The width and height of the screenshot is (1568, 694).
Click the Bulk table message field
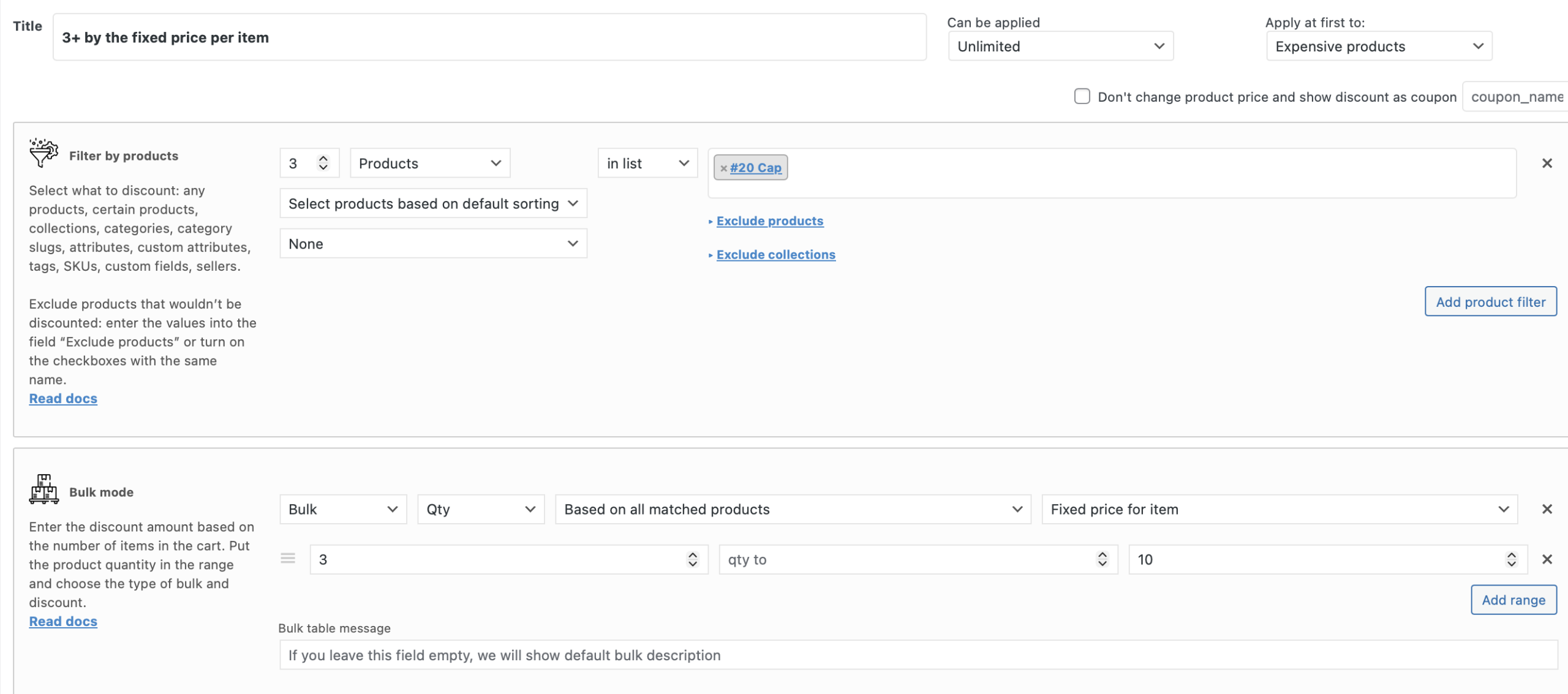[918, 655]
